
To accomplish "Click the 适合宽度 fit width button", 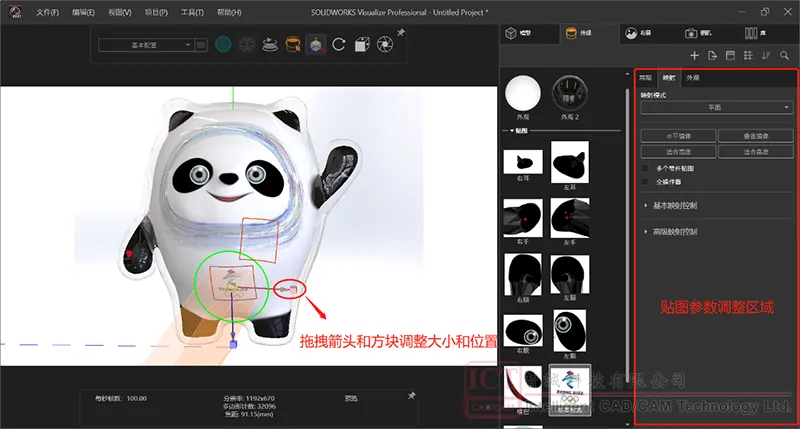I will click(679, 152).
